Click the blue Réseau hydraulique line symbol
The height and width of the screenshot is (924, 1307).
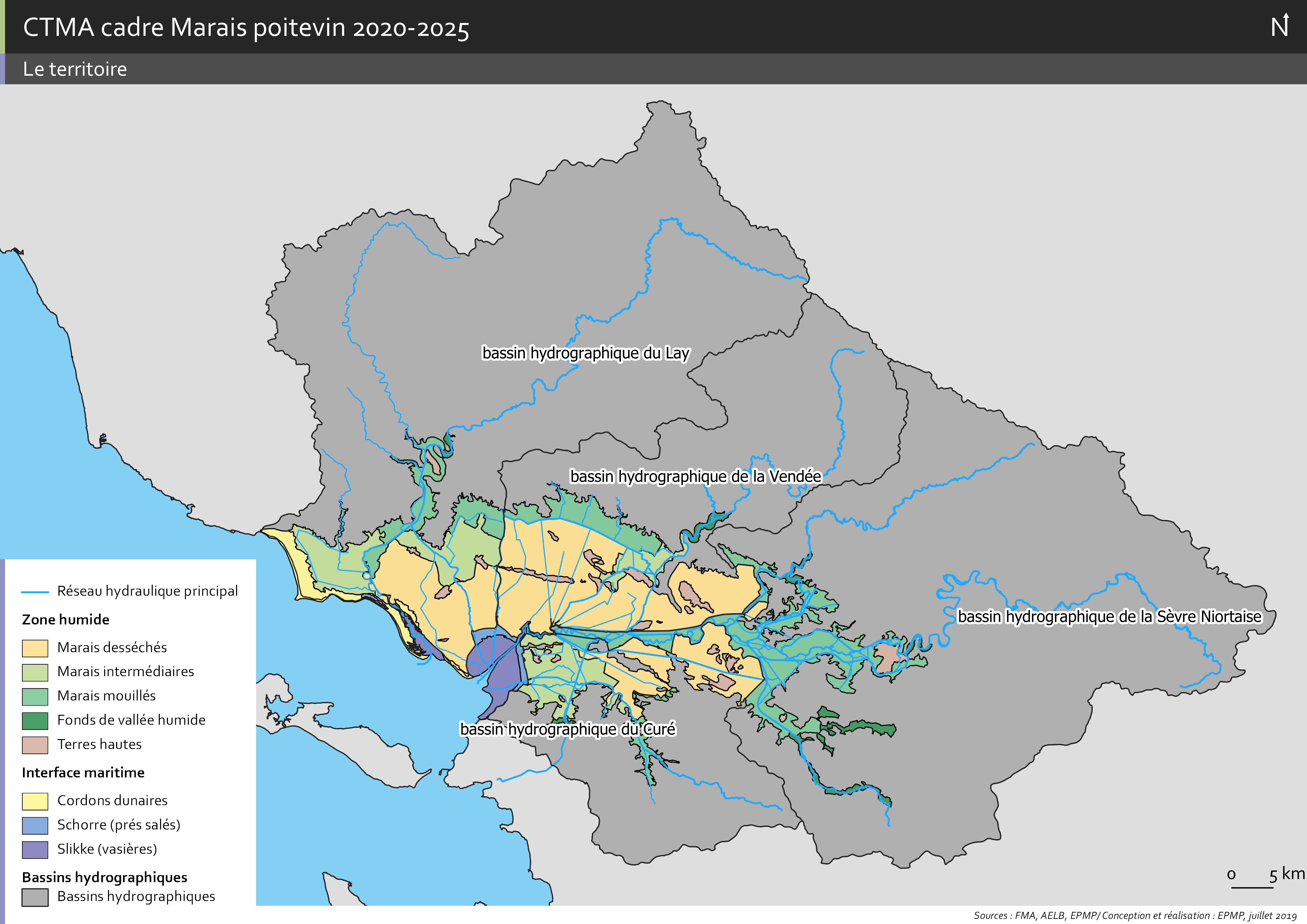coord(35,592)
